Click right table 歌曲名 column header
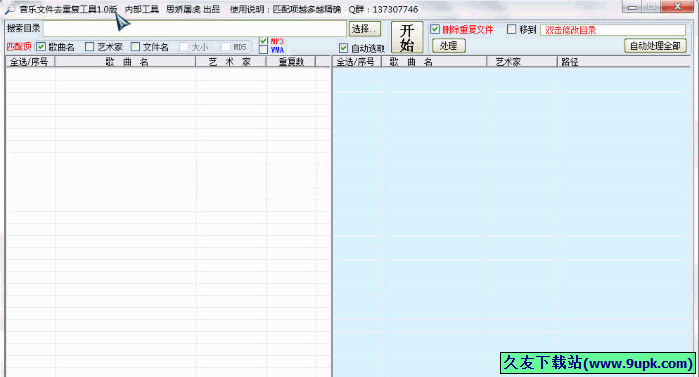Viewport: 699px width, 377px height. [x=434, y=62]
